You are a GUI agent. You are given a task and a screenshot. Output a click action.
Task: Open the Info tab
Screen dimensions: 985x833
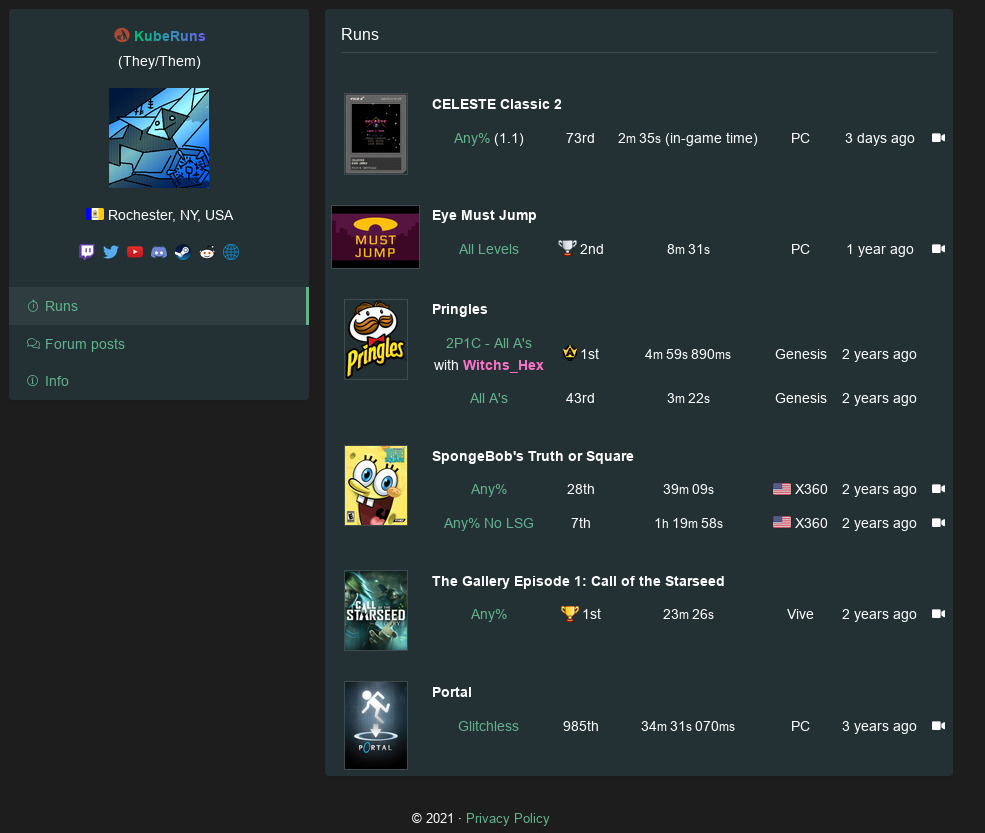[x=159, y=381]
